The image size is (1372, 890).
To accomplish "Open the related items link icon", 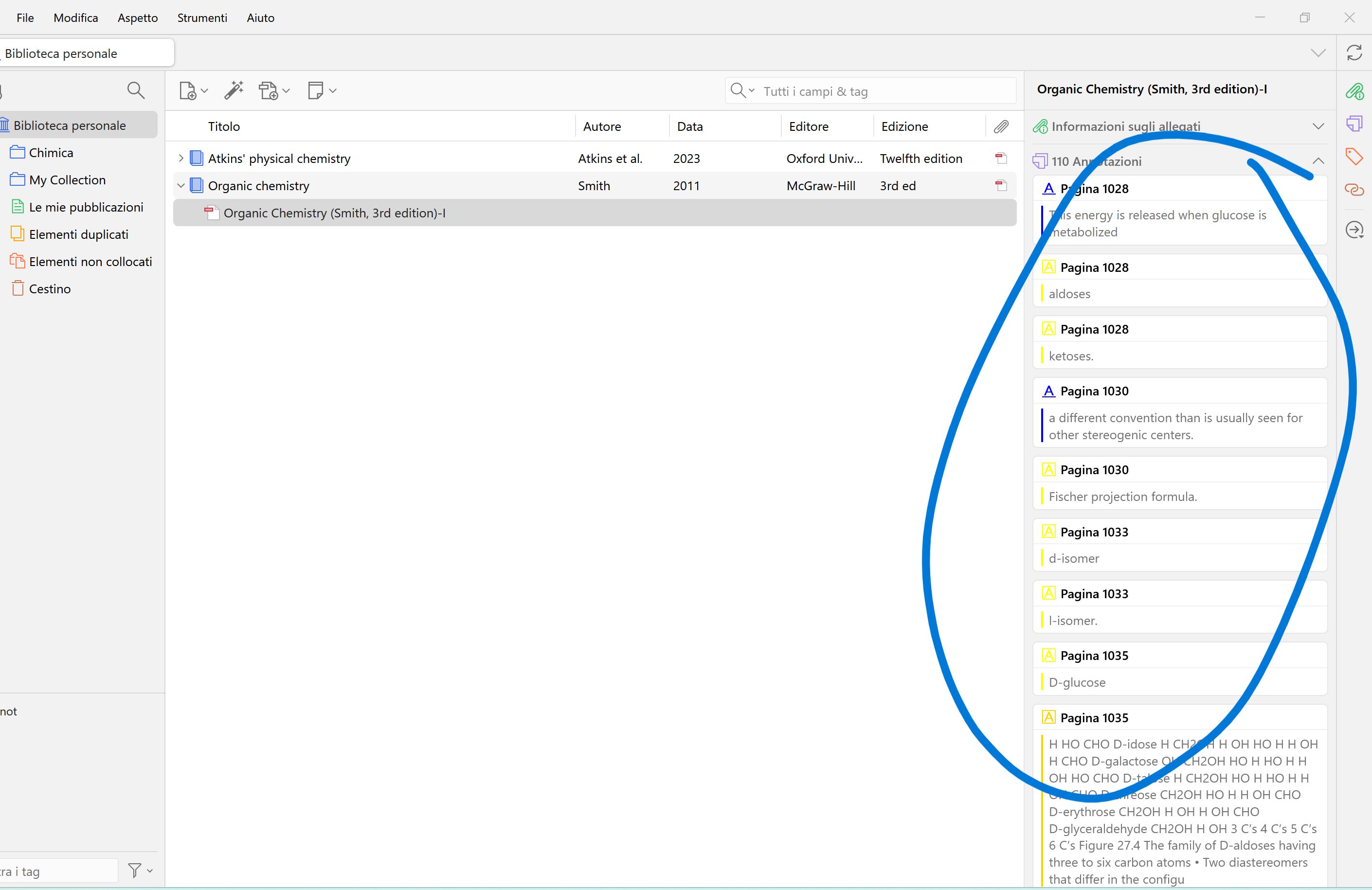I will coord(1354,190).
